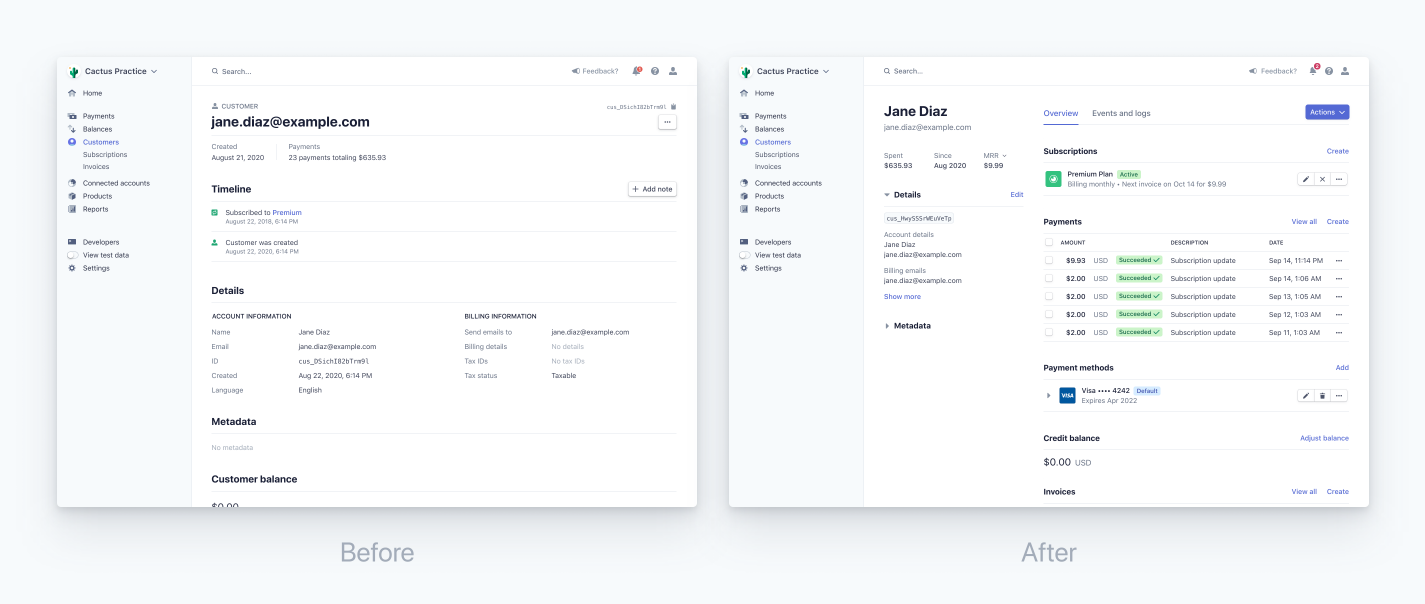Click the green Premium Plan product icon
This screenshot has width=1425, height=604.
pos(1053,179)
